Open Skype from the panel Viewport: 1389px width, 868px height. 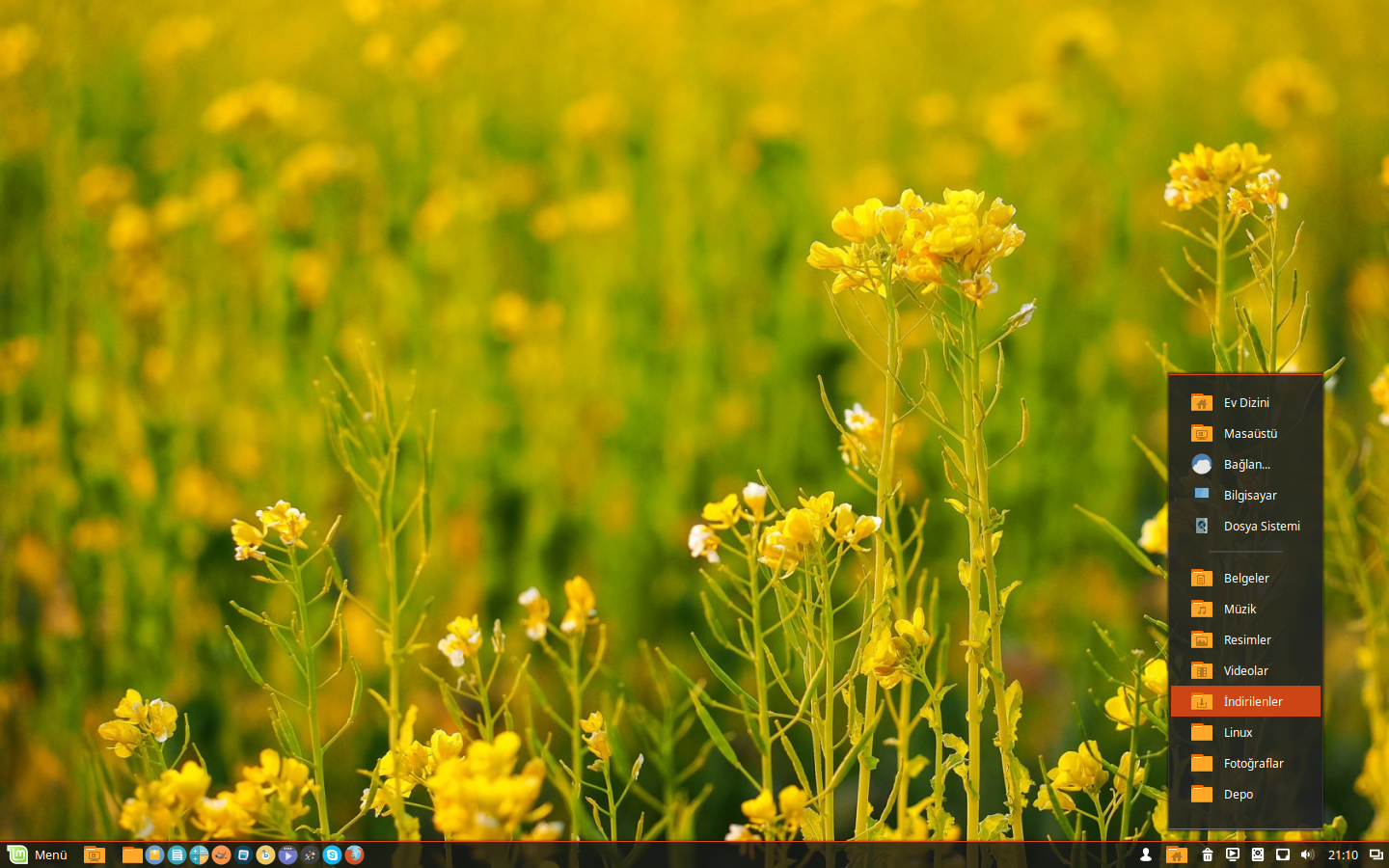[x=332, y=854]
